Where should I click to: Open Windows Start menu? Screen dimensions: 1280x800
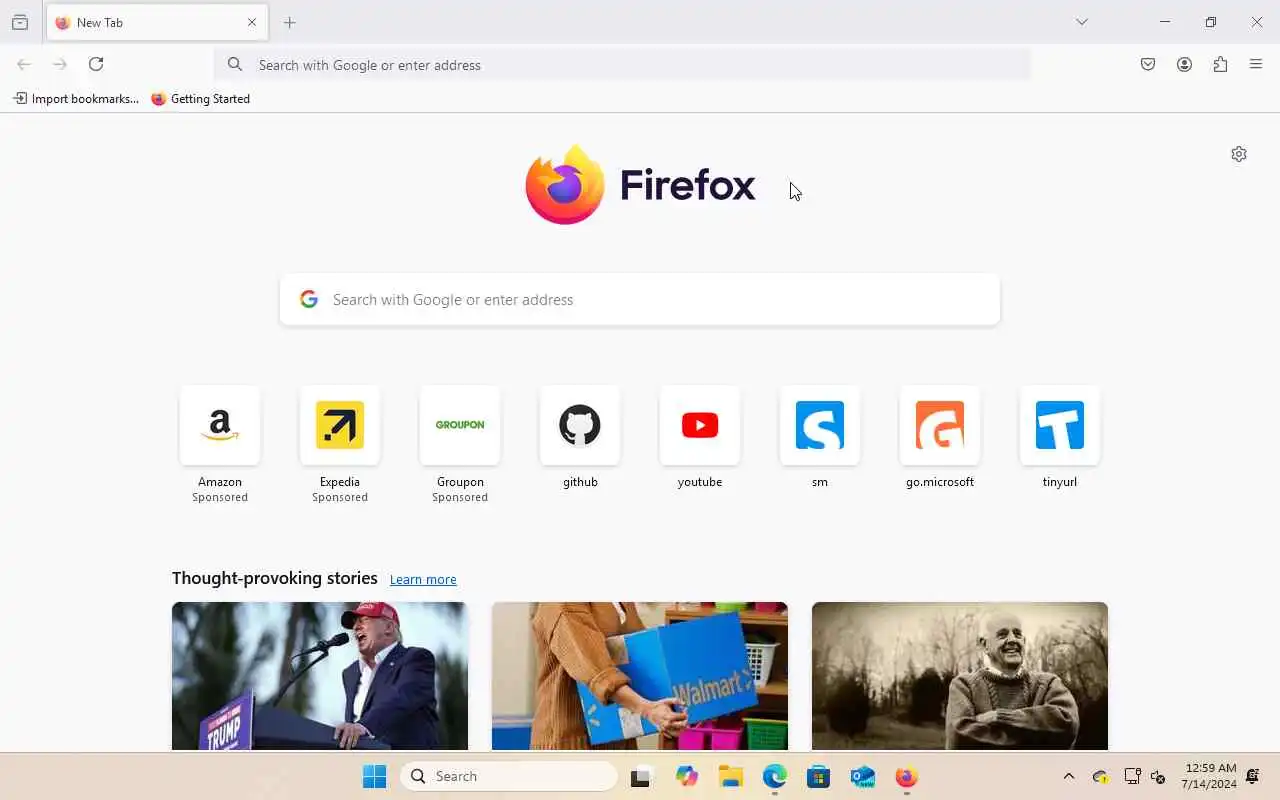tap(374, 777)
